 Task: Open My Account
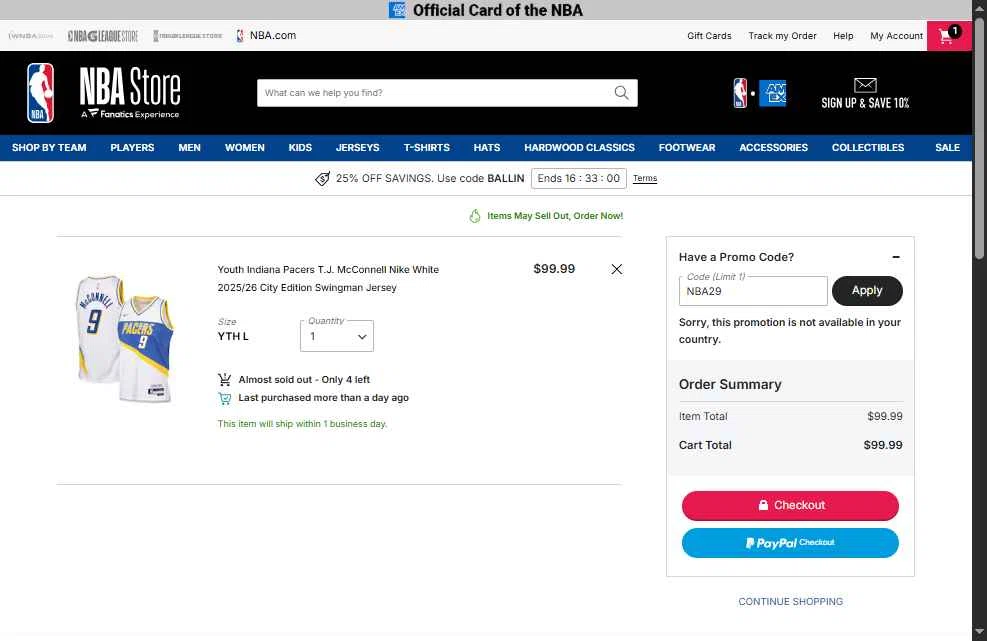point(896,36)
